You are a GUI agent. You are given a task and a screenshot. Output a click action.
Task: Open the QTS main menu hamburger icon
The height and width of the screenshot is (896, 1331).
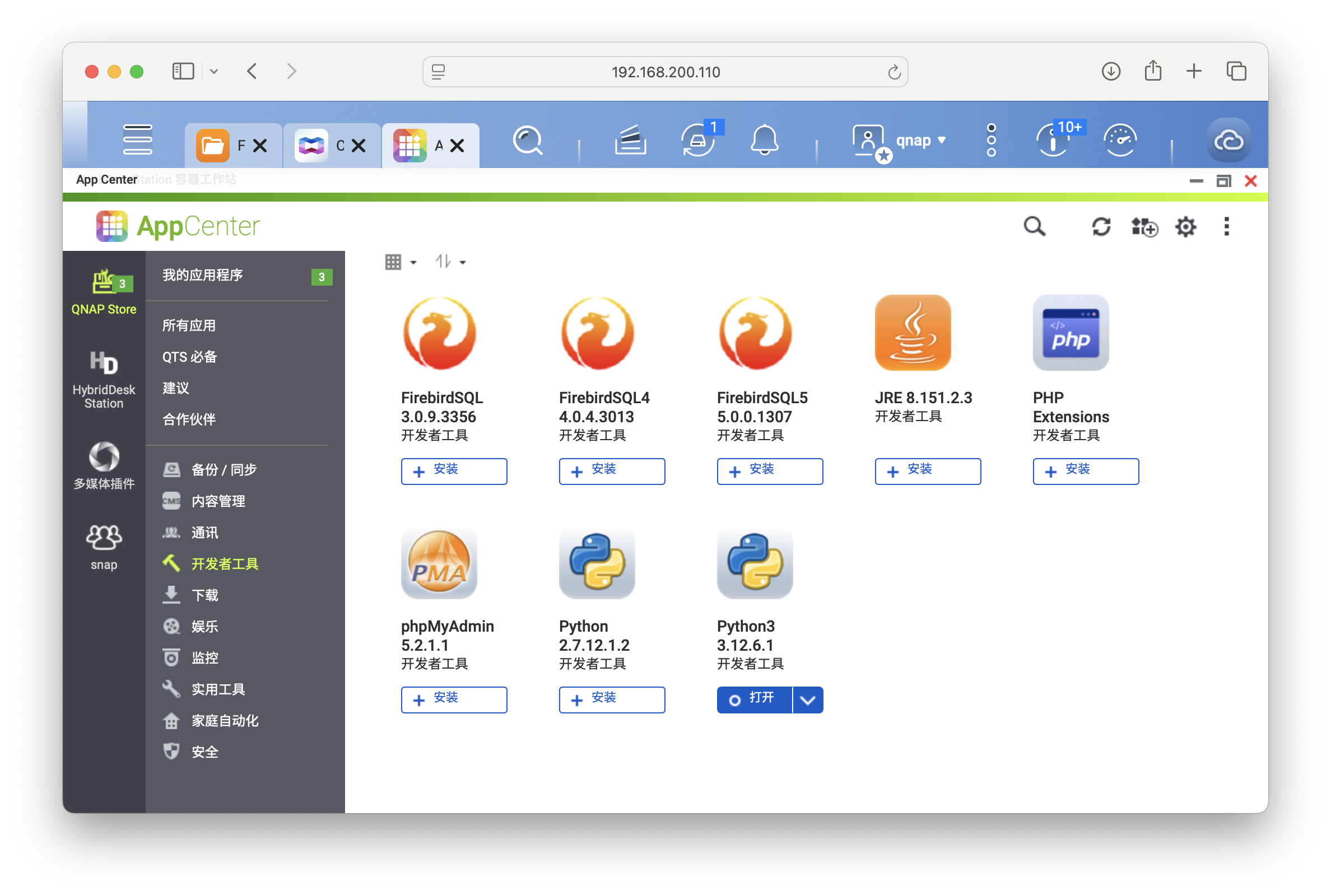[138, 139]
